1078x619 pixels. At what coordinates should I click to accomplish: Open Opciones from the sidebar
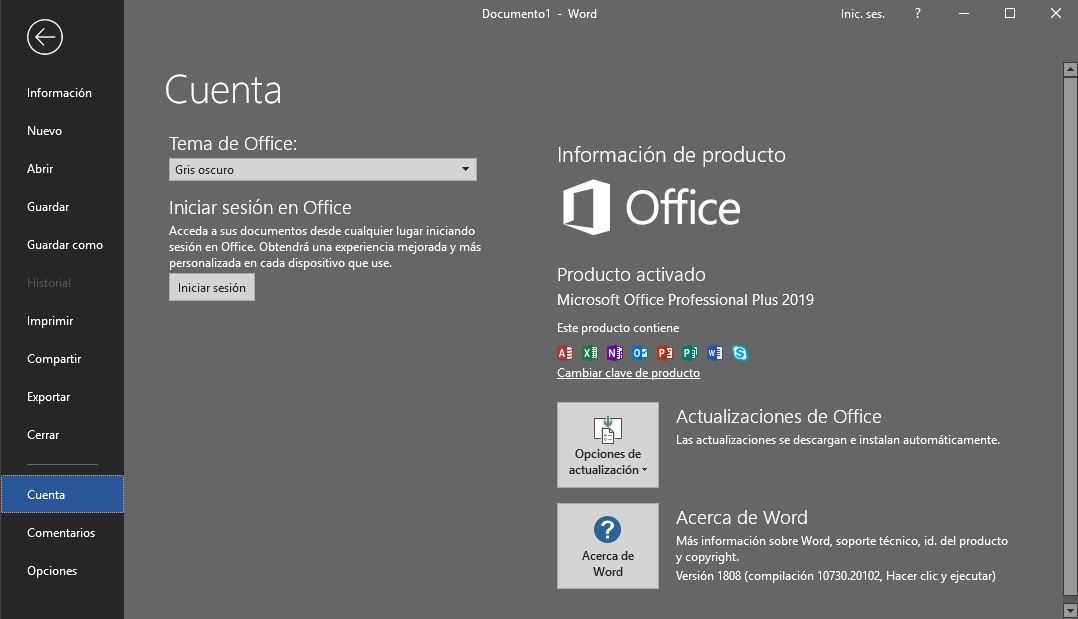tap(52, 571)
